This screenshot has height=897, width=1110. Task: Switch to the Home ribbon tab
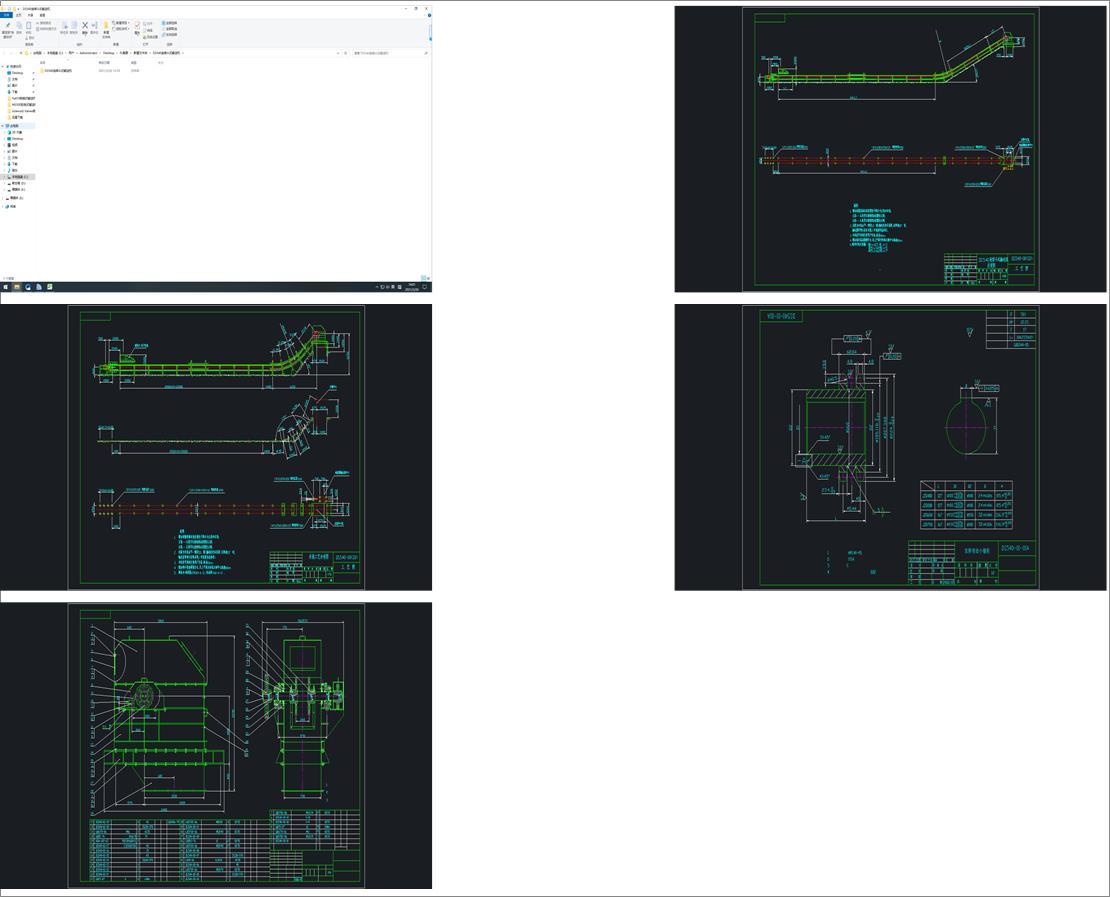click(19, 15)
